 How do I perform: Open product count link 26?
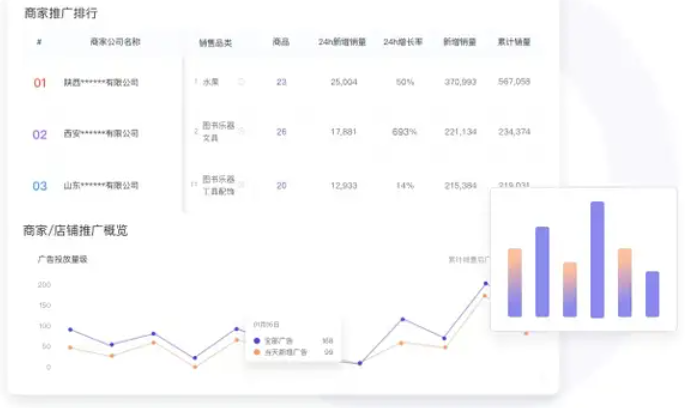(281, 132)
